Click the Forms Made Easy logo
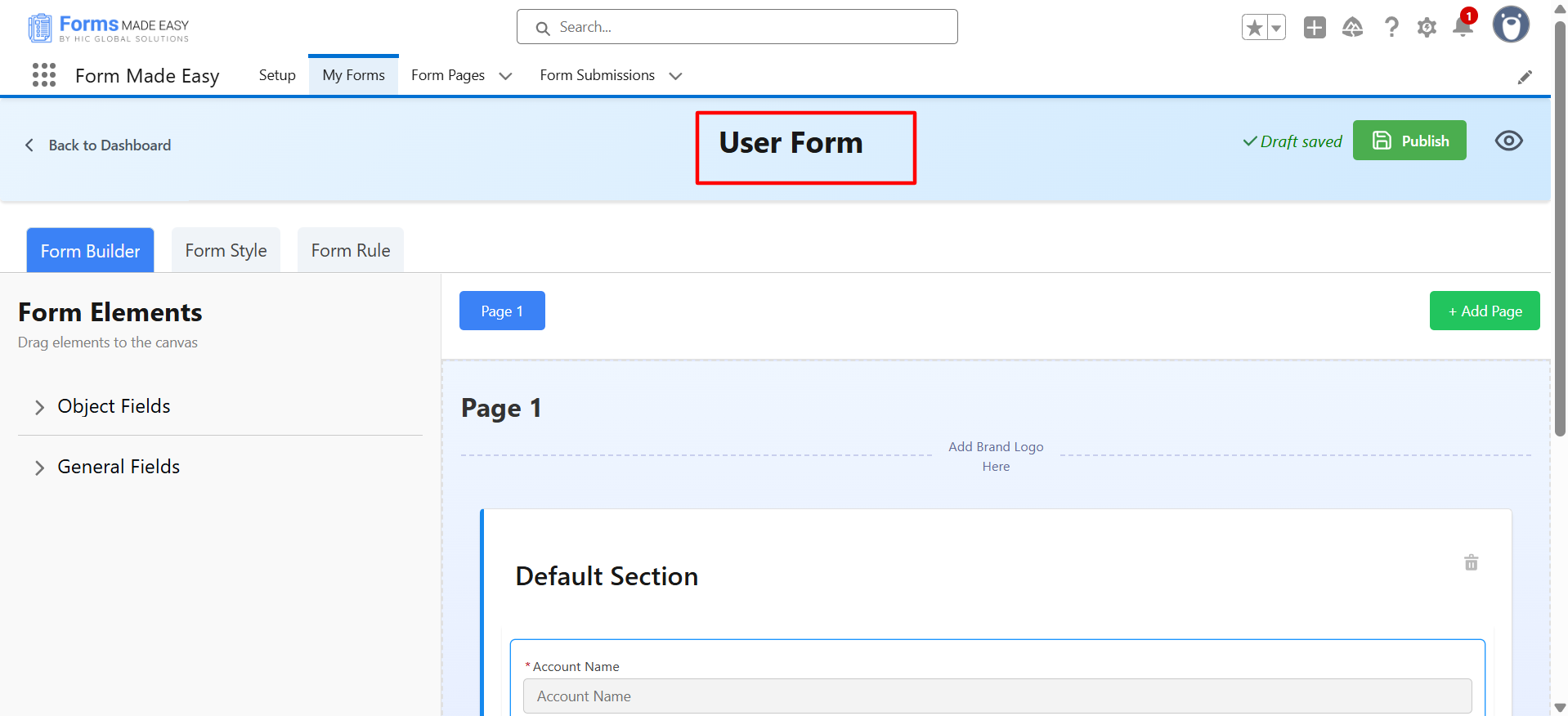The image size is (1568, 716). click(x=109, y=28)
